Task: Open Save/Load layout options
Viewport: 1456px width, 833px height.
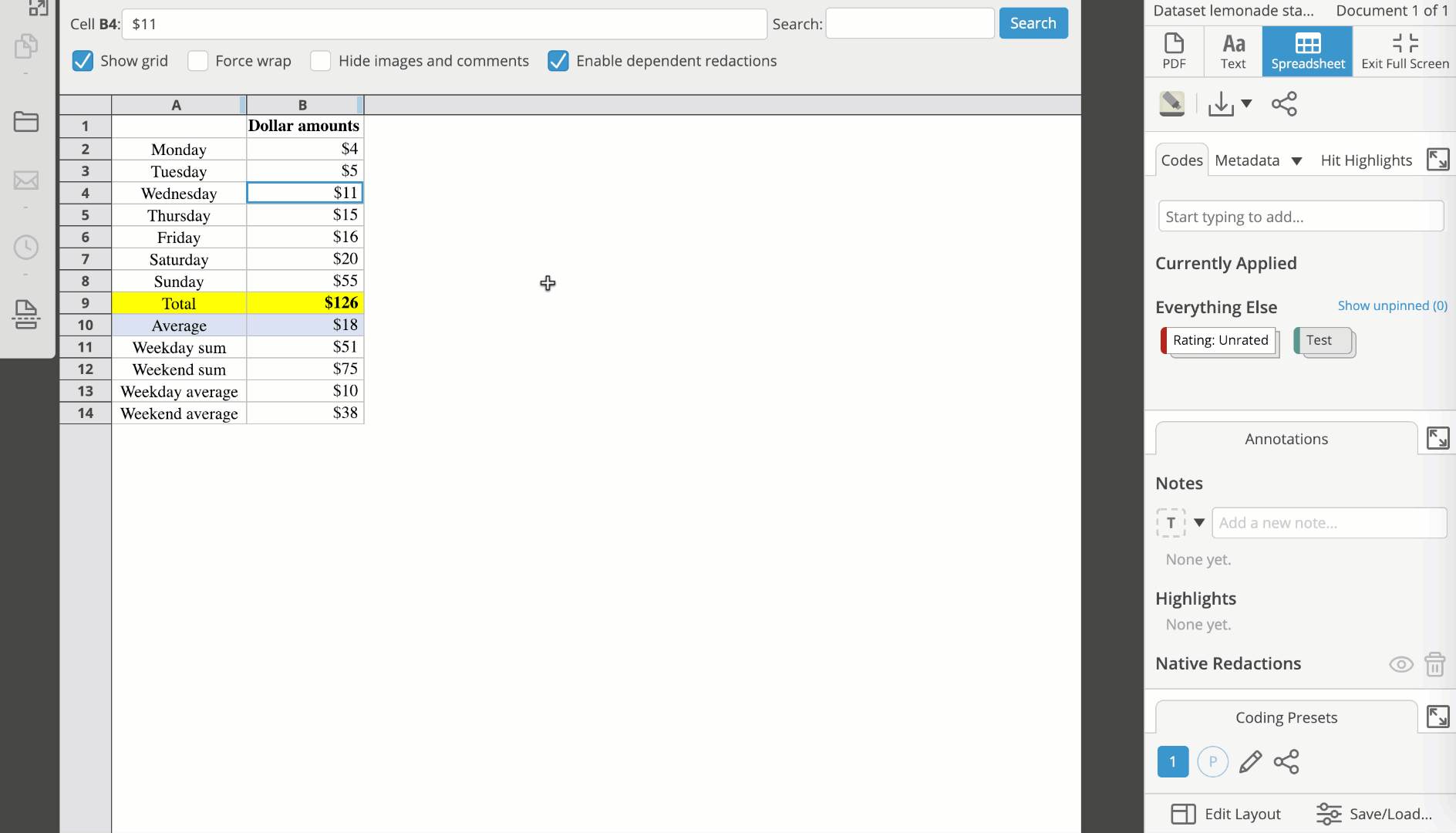Action: coord(1374,814)
